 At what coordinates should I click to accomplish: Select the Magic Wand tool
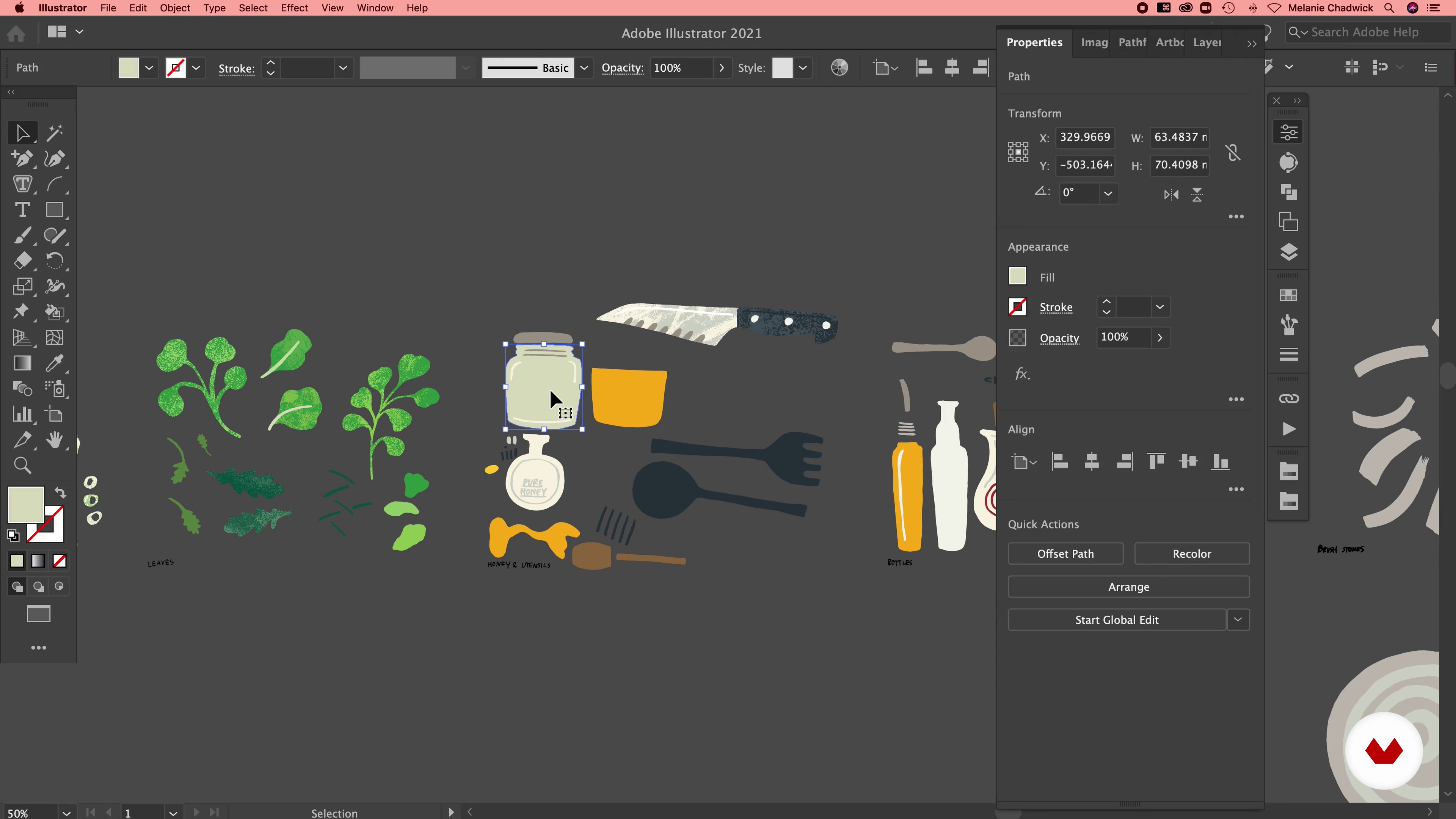[x=55, y=133]
